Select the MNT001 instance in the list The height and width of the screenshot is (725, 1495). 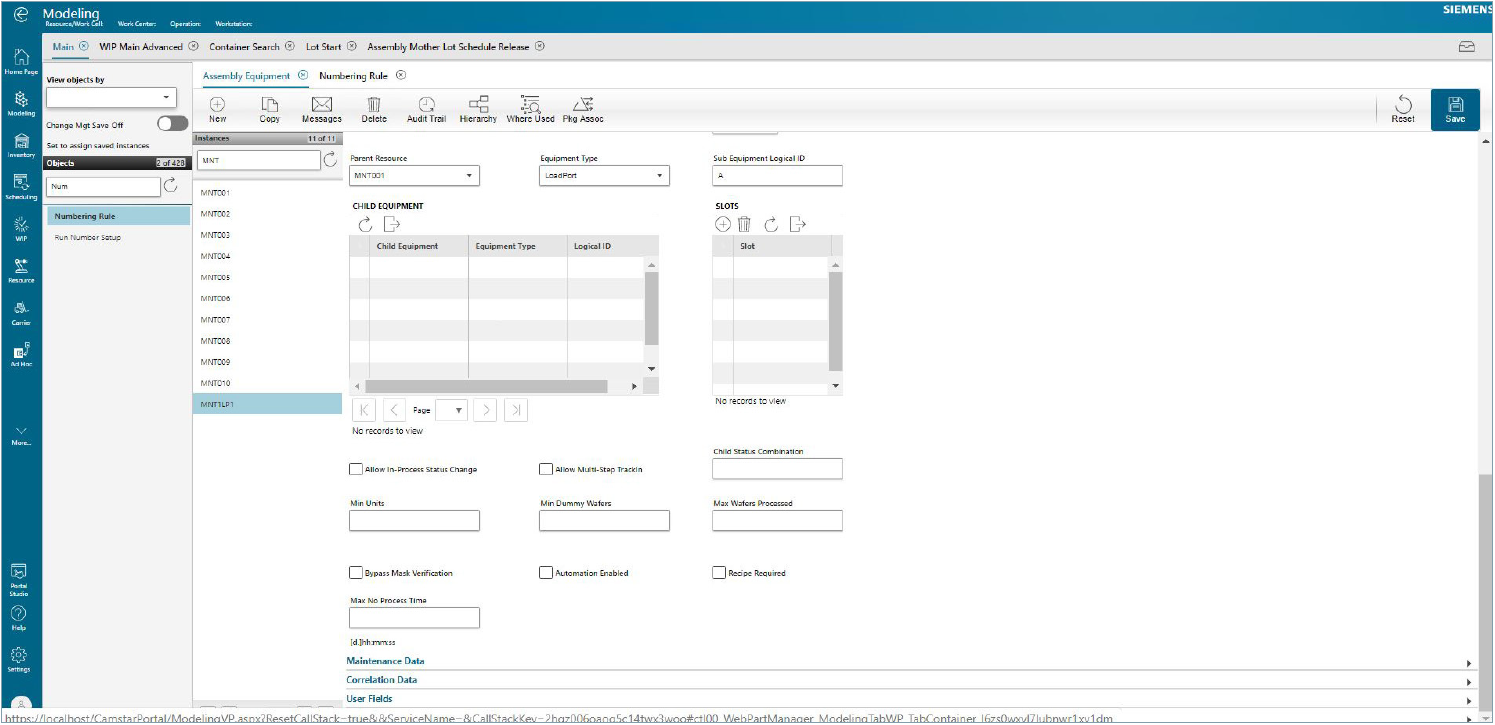(214, 192)
